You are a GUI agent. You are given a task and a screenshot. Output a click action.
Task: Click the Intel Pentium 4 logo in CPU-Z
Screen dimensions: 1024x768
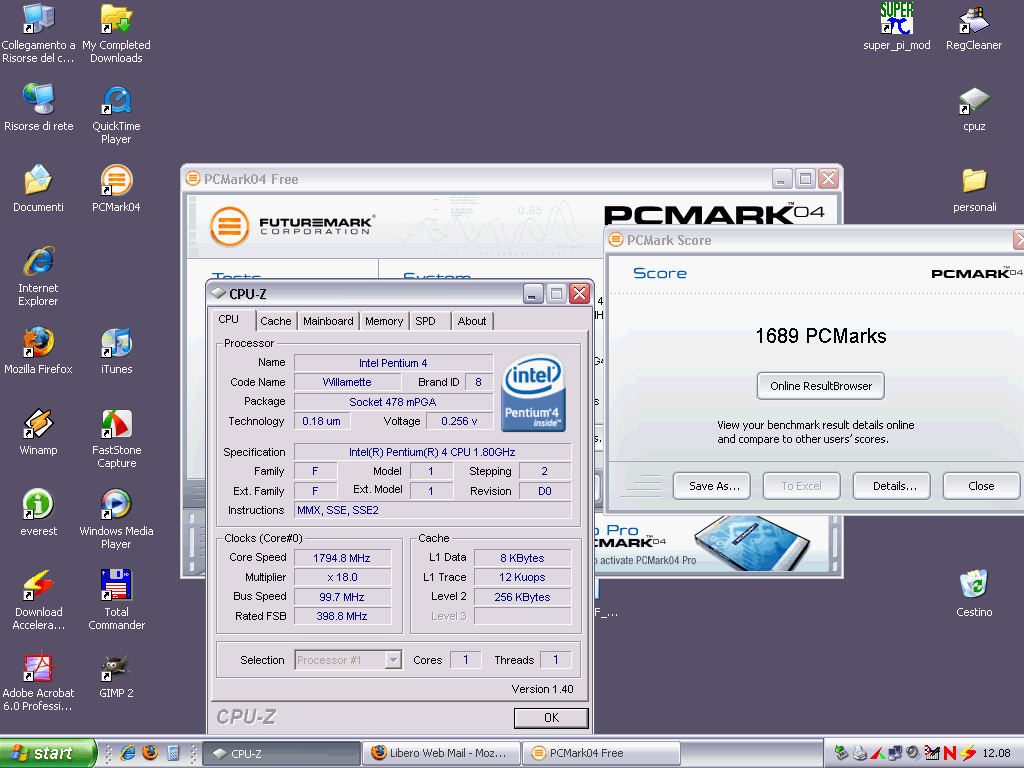pos(533,392)
